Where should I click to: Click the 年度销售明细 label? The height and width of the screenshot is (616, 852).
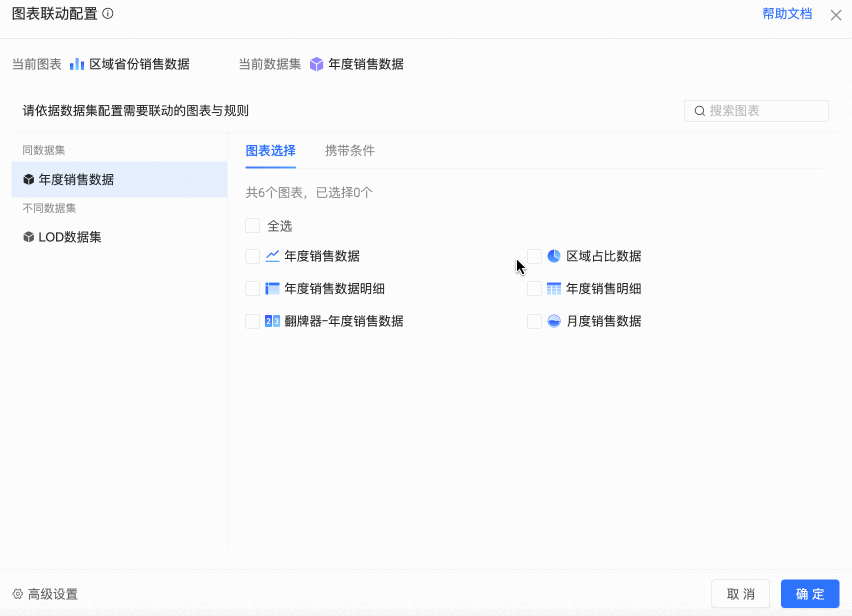click(x=604, y=288)
